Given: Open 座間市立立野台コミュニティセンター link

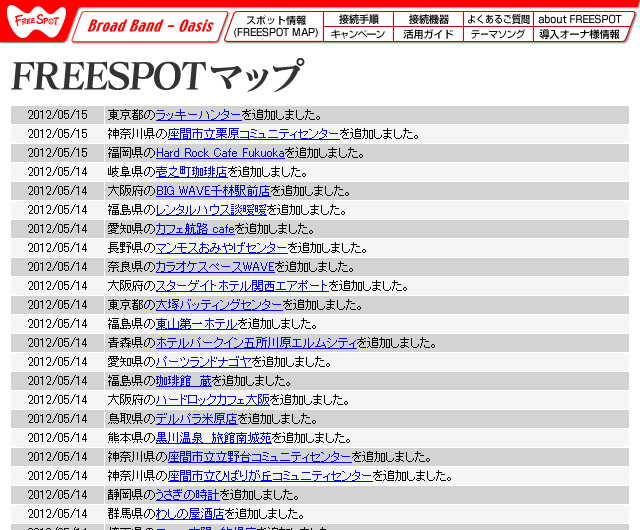Looking at the screenshot, I should pos(260,457).
